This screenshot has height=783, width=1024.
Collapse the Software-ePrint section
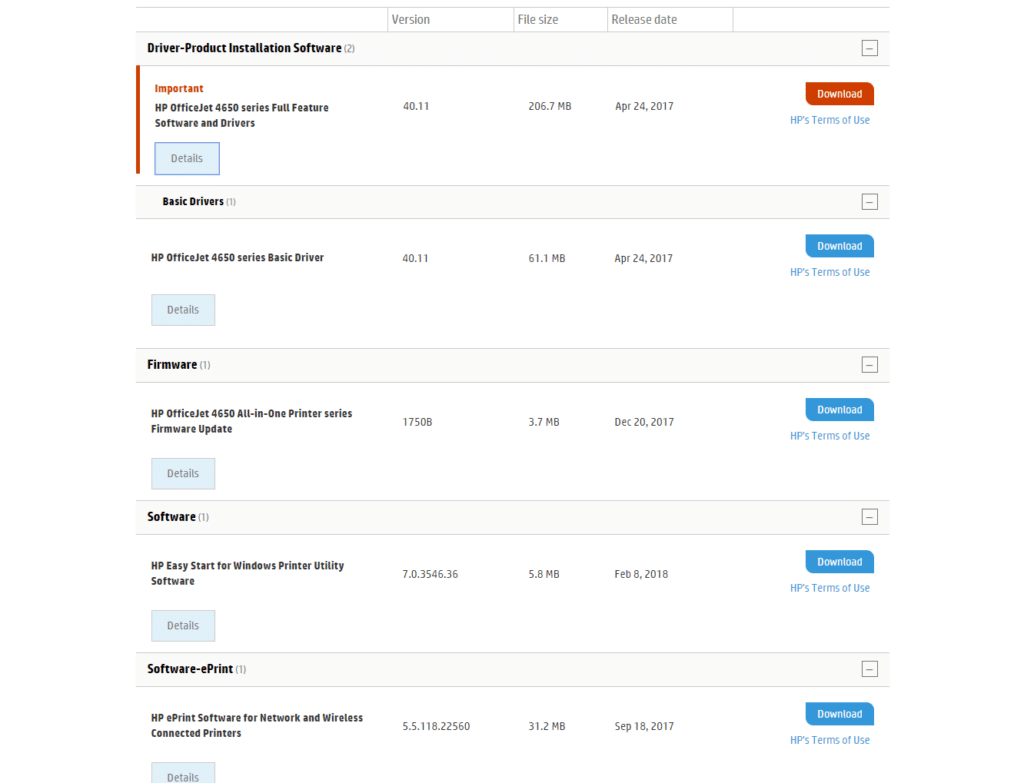869,669
